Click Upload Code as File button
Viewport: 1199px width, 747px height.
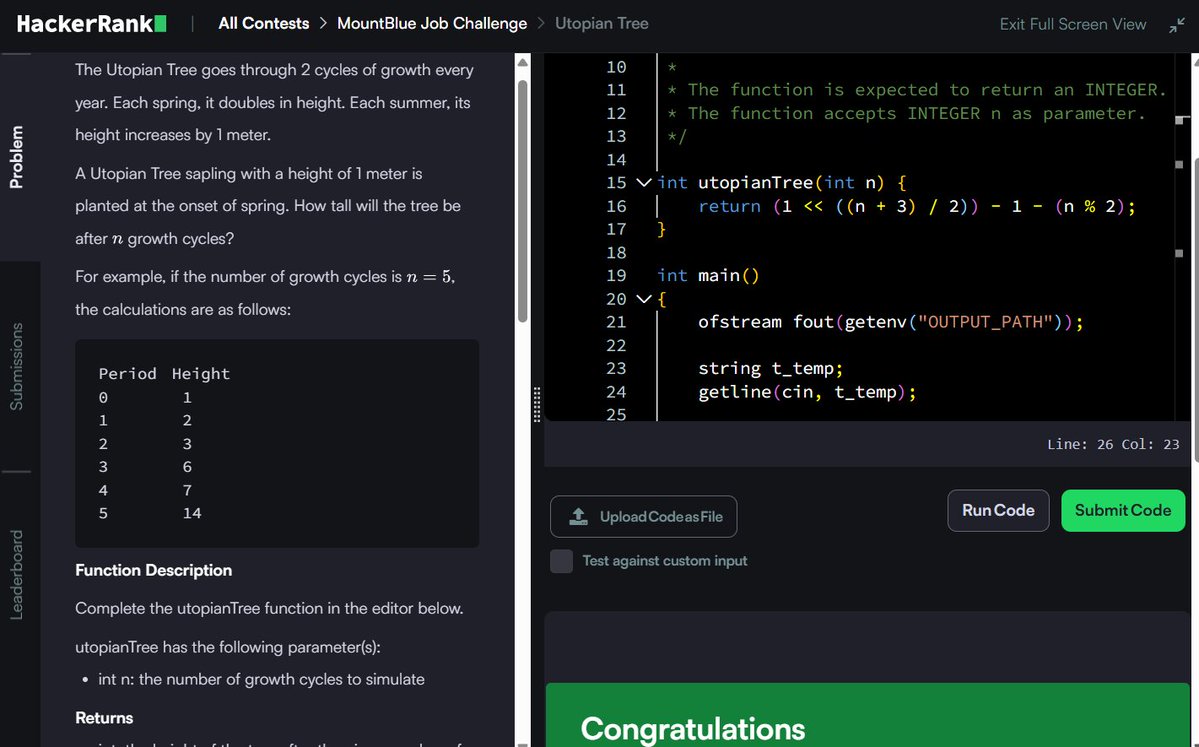(644, 517)
